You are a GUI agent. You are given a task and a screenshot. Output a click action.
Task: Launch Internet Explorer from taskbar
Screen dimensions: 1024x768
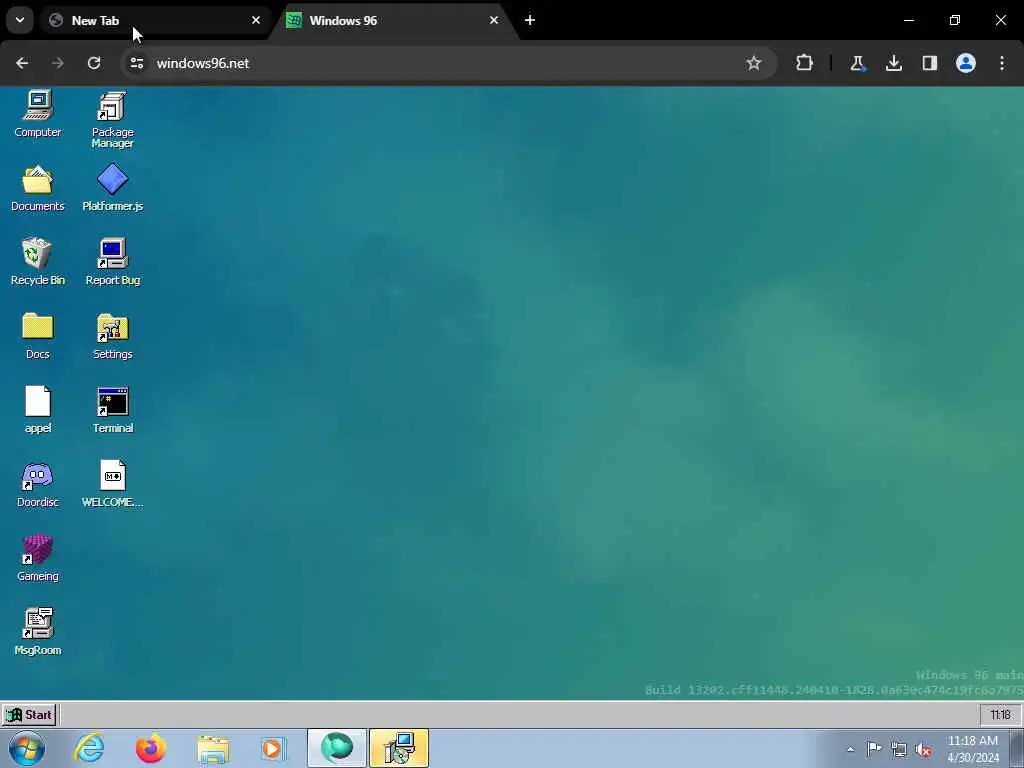click(x=89, y=748)
